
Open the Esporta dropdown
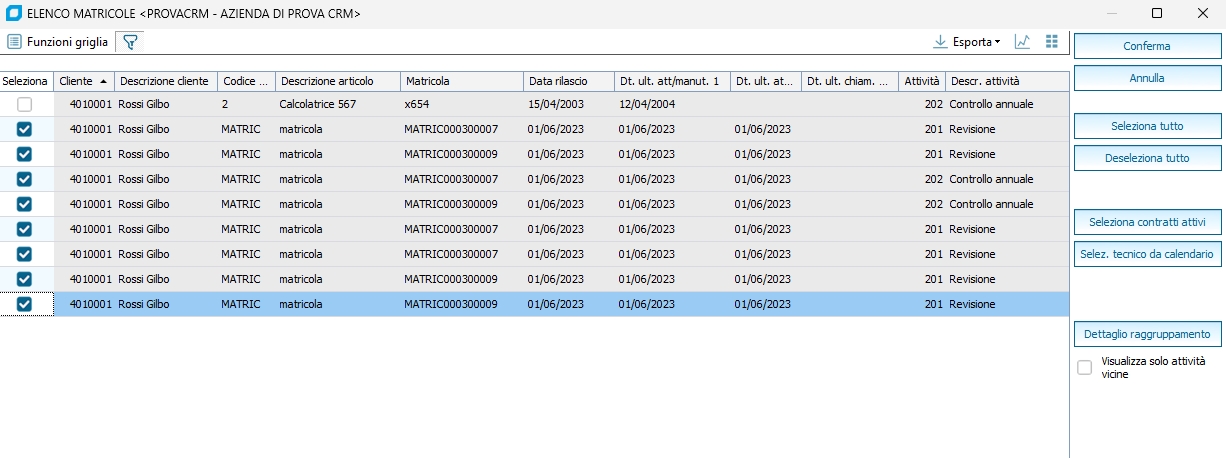(x=967, y=42)
